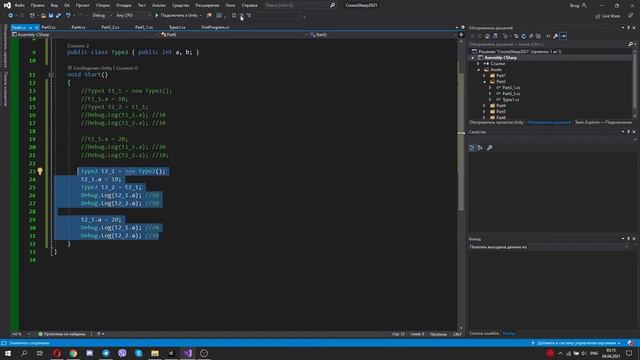Open the Any CPU platform dropdown
This screenshot has height=360, width=640.
[132, 16]
